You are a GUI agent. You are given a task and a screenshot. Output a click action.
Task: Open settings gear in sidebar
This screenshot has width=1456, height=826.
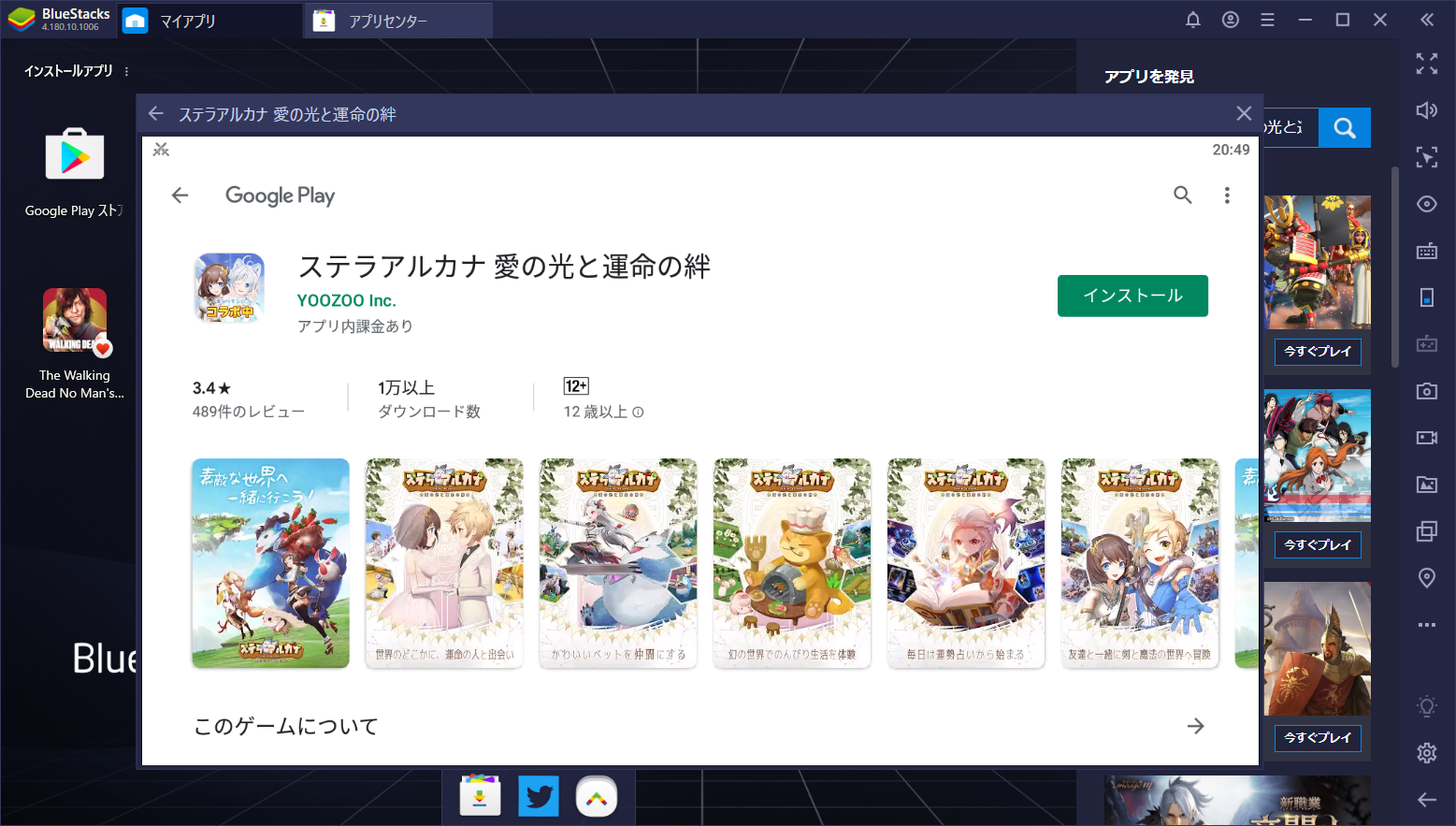[x=1427, y=752]
